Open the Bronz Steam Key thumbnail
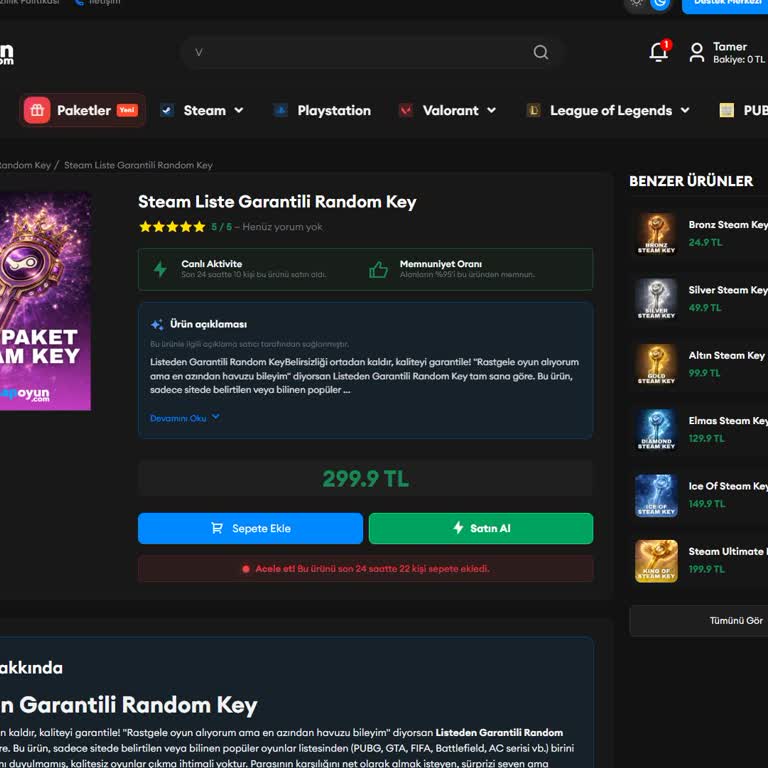The width and height of the screenshot is (768, 768). pyautogui.click(x=656, y=234)
